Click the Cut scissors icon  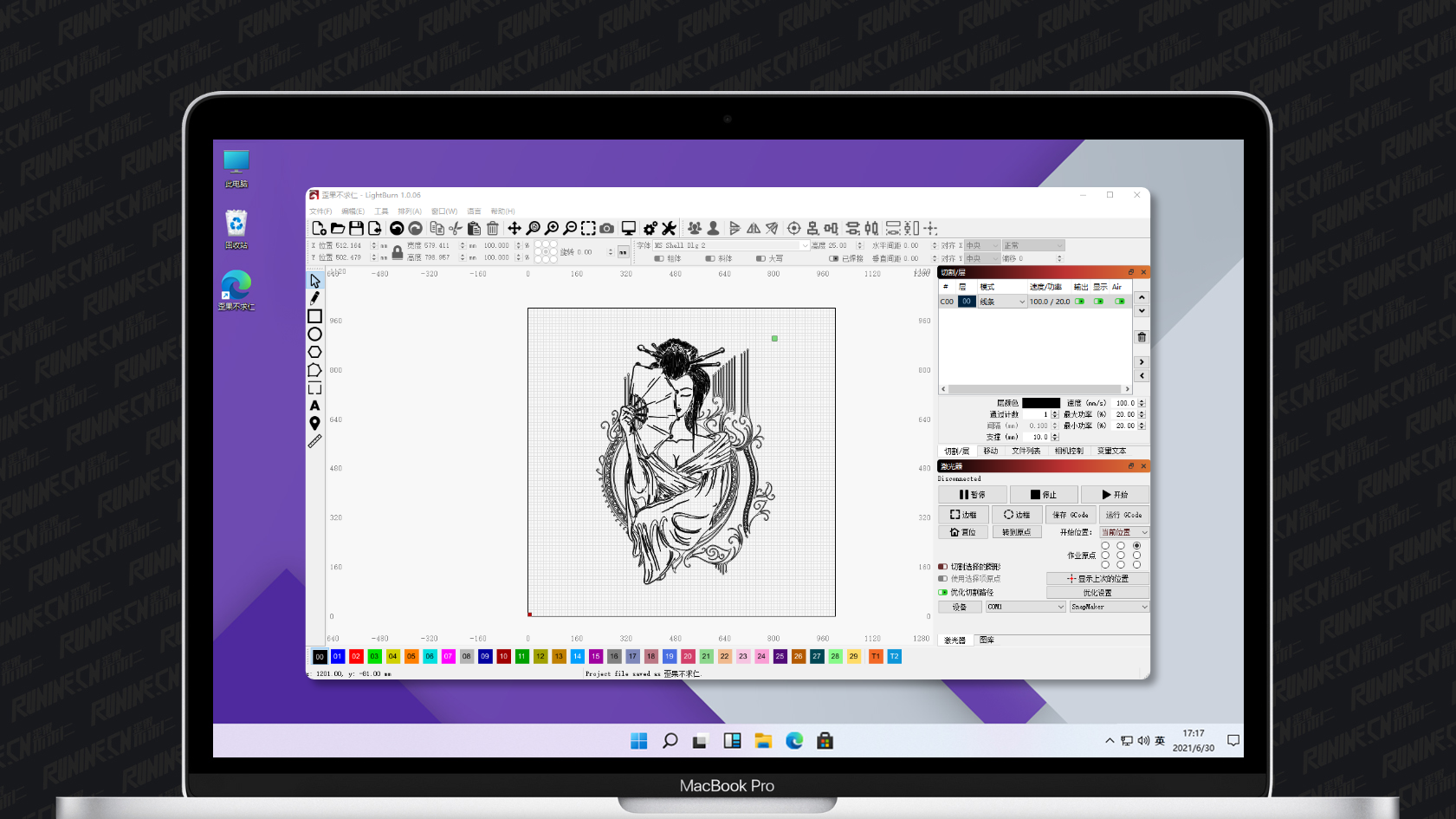click(x=456, y=228)
